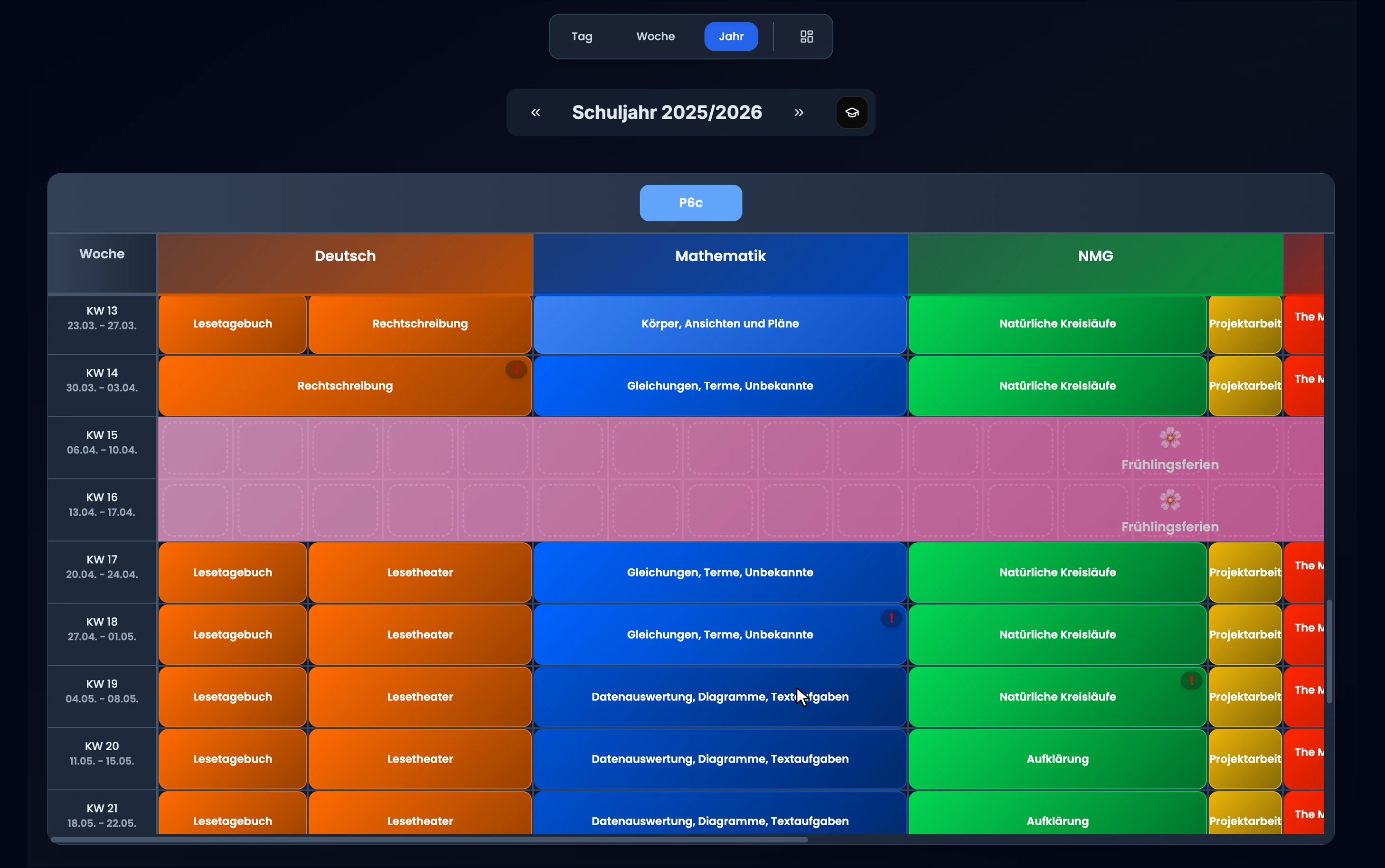Open KW 13 Natürliche Kreisläufe block
Screen dimensions: 1385x868
(x=1057, y=324)
